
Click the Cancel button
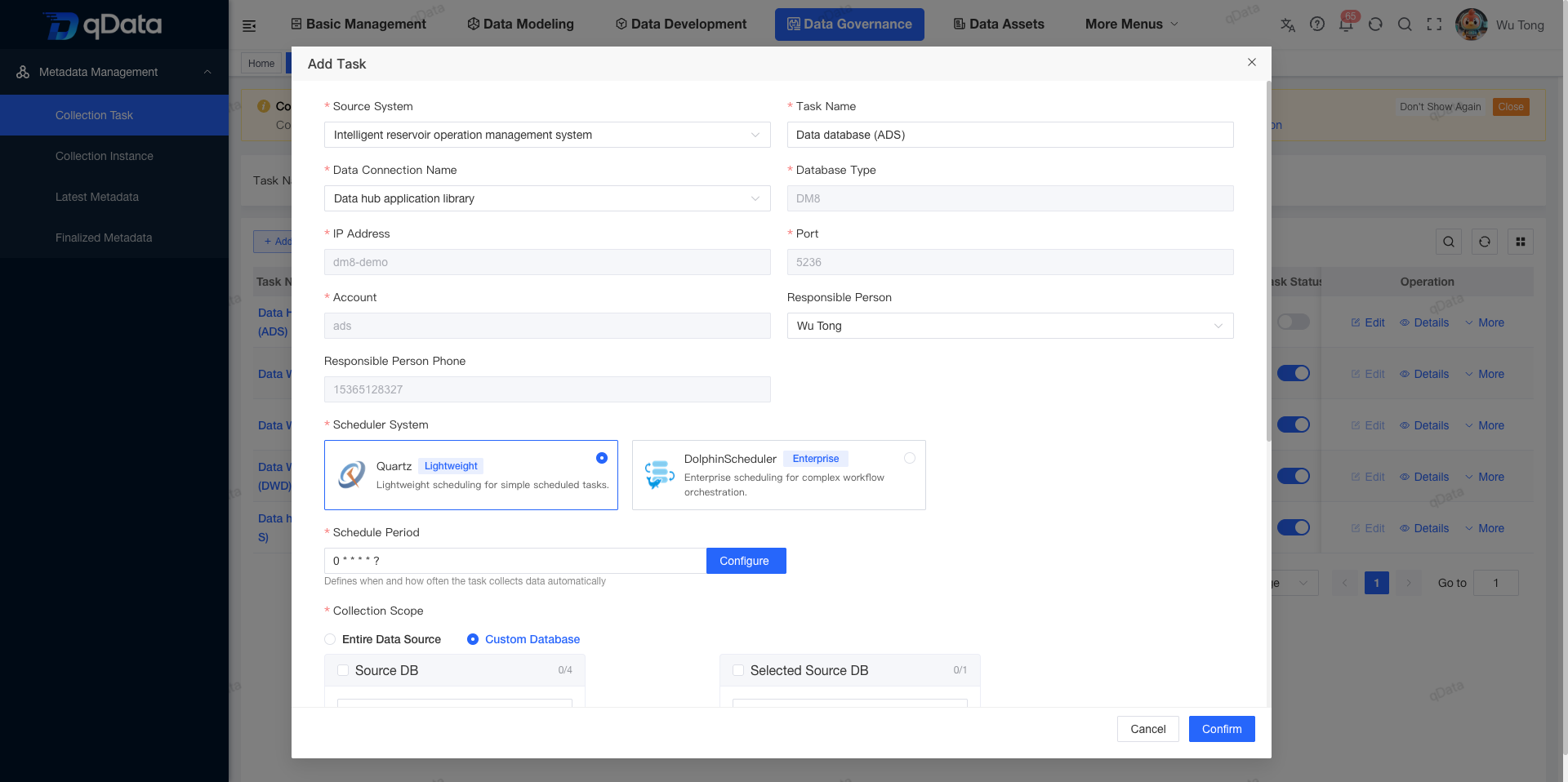coord(1147,729)
